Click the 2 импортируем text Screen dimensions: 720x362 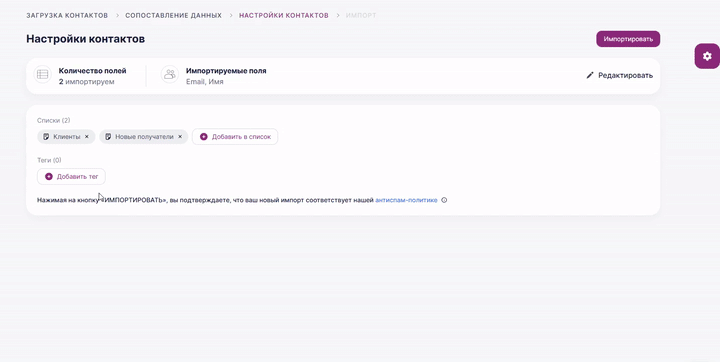86,82
